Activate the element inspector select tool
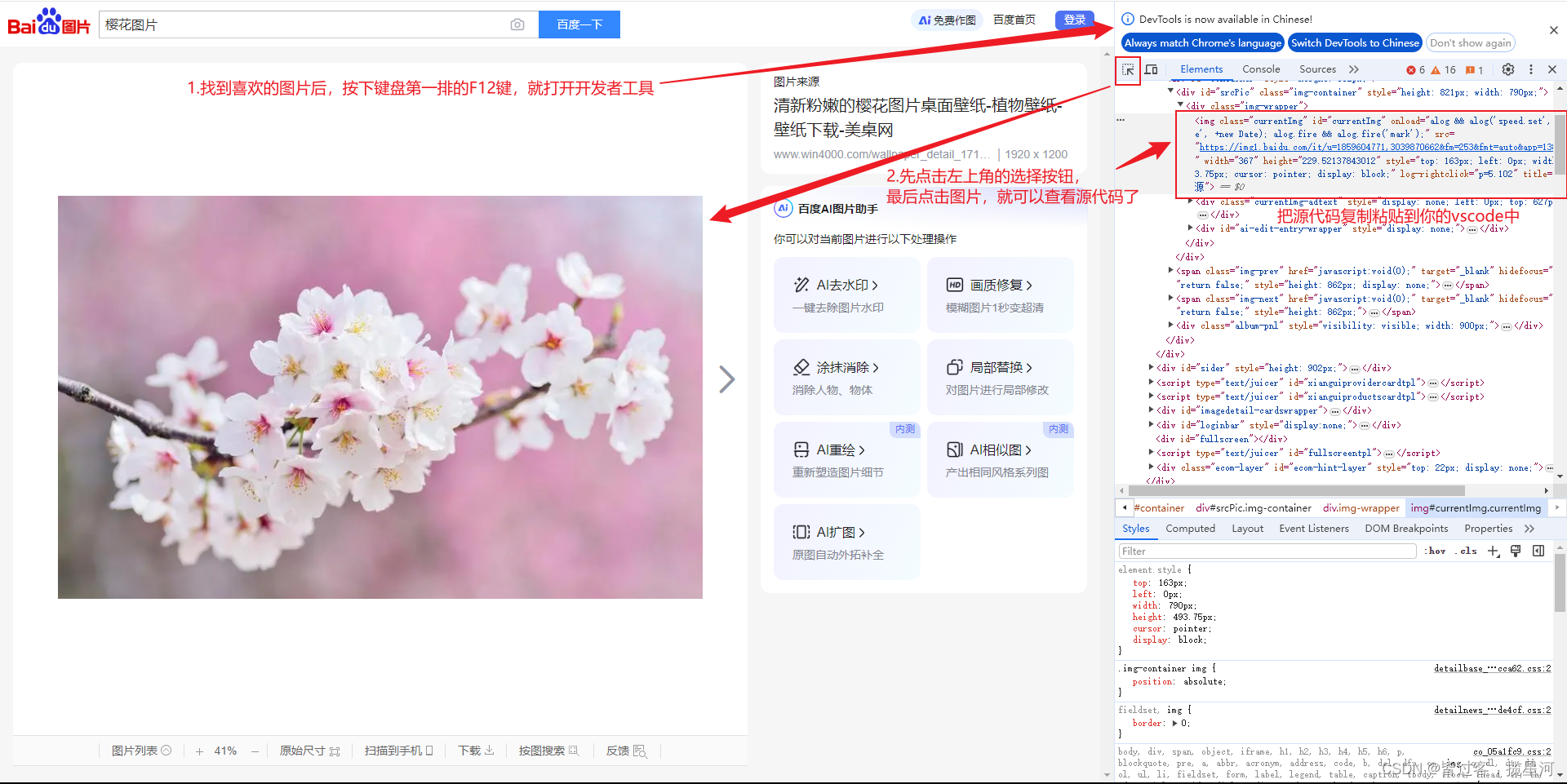 (x=1128, y=70)
